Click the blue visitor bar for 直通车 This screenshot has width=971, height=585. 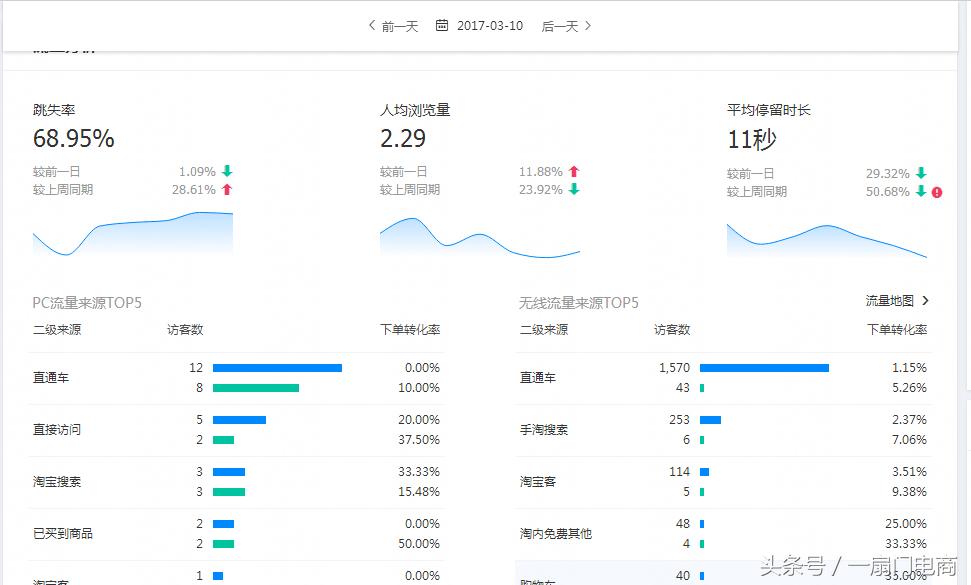click(277, 367)
